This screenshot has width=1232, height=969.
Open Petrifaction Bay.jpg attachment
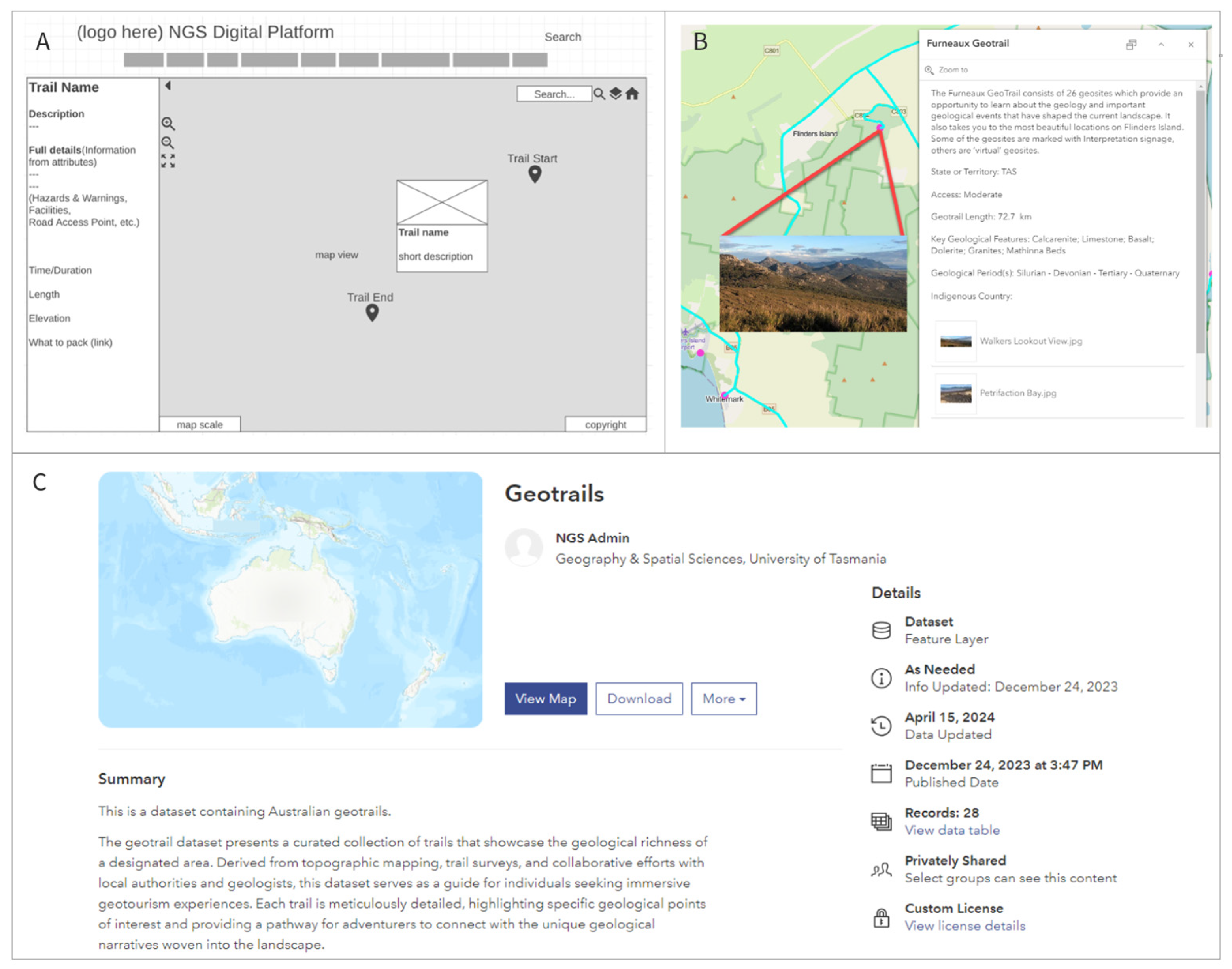(x=1017, y=393)
